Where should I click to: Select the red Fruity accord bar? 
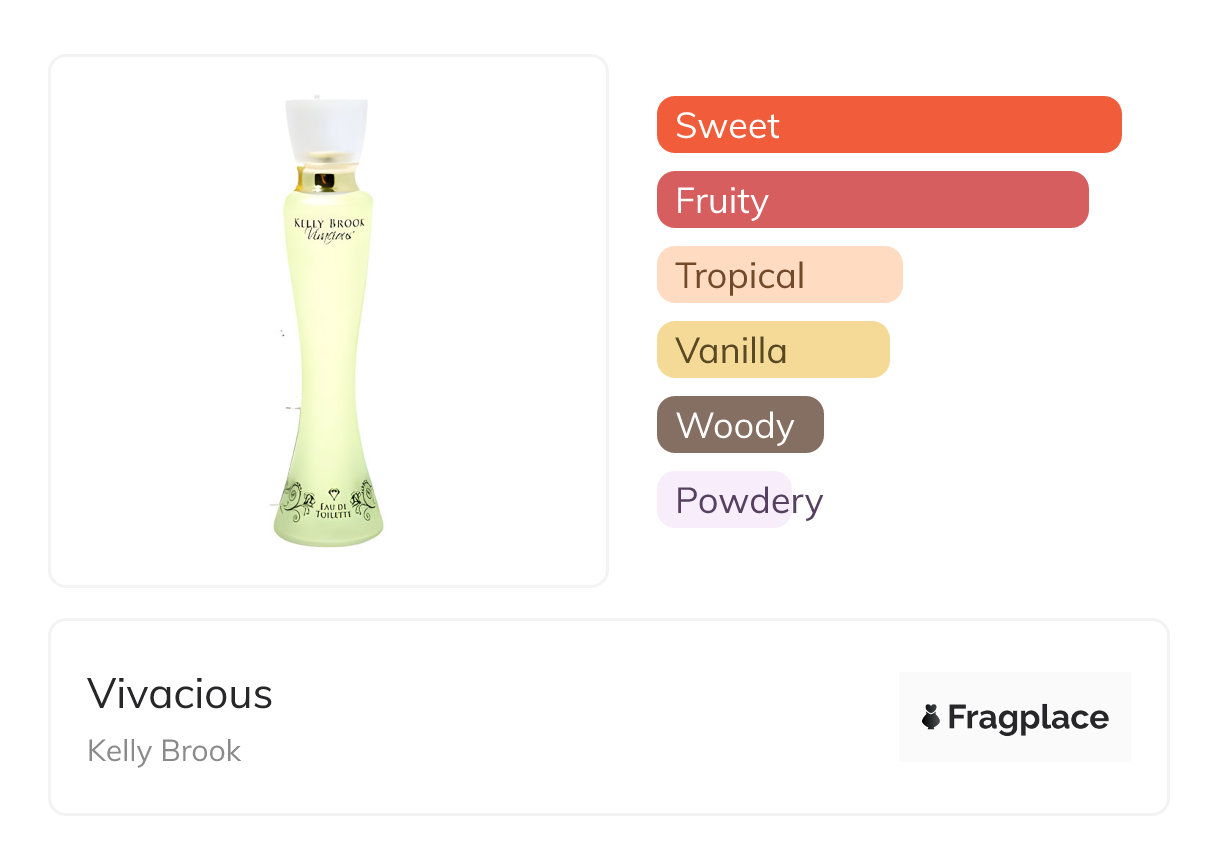pyautogui.click(x=872, y=200)
